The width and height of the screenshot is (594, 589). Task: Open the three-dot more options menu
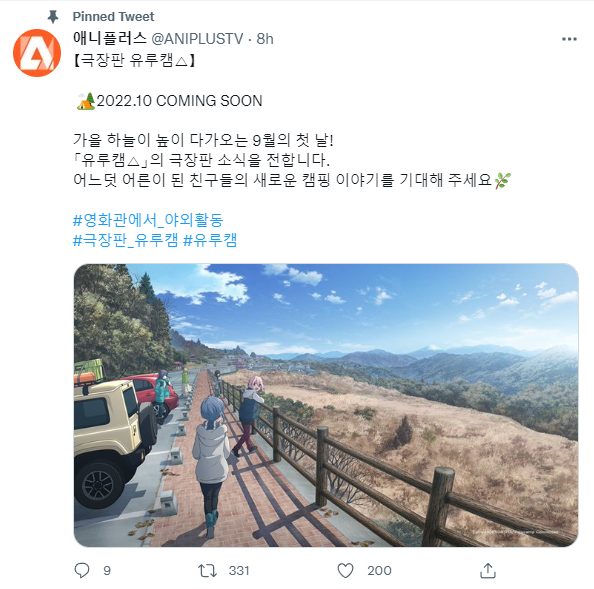[569, 39]
